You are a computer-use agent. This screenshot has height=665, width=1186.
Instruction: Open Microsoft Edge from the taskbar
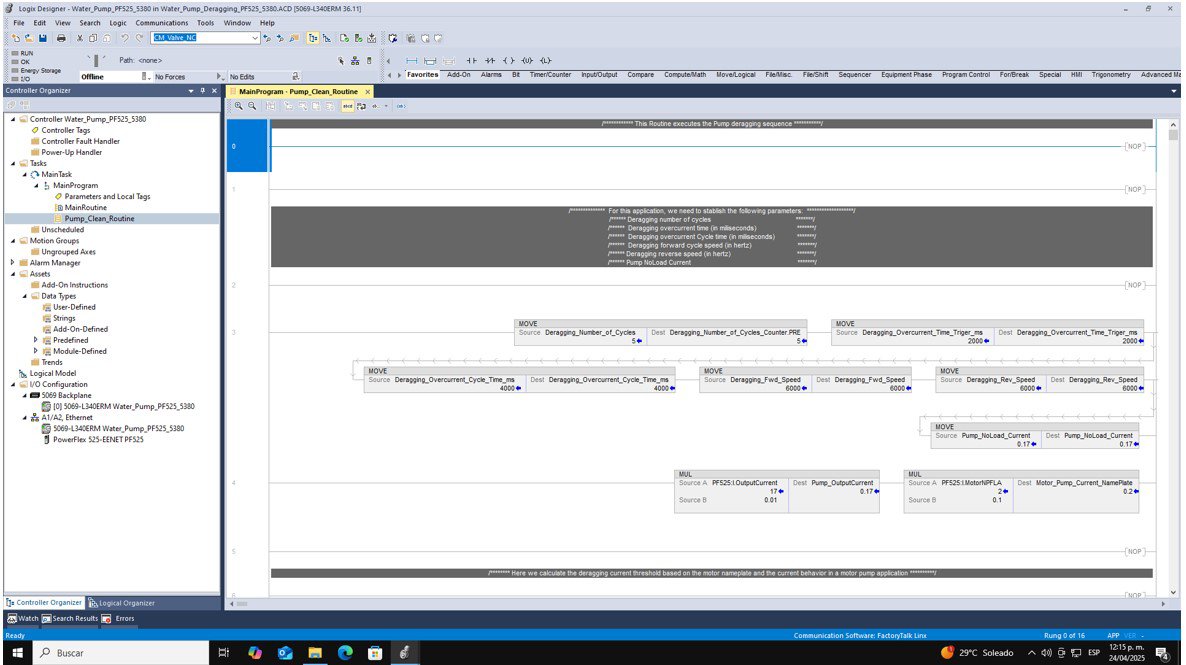click(x=345, y=653)
